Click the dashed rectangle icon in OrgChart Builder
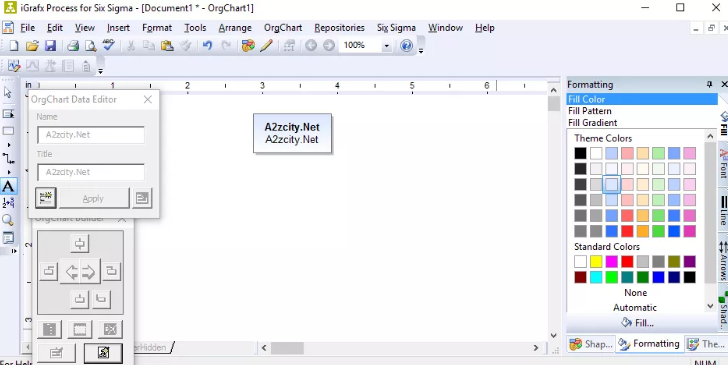728x365 pixels. (79, 330)
